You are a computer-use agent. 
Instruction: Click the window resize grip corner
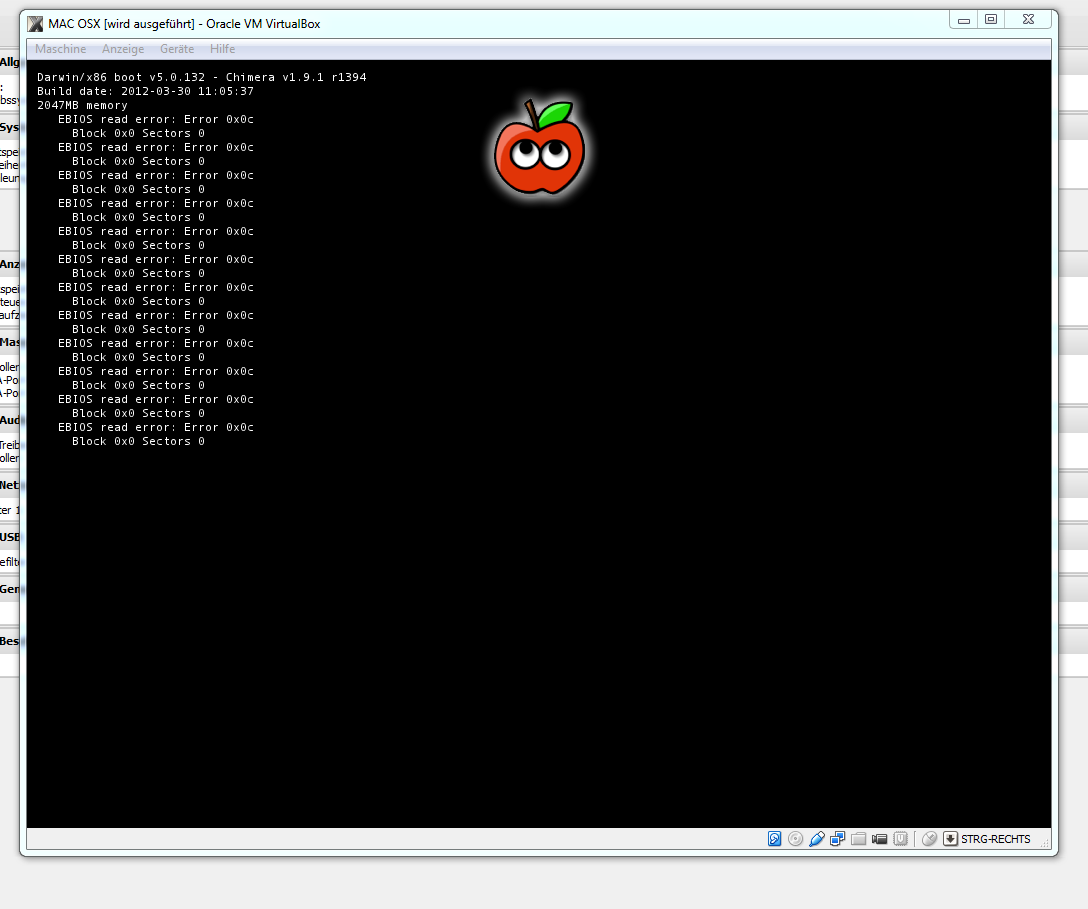(x=1045, y=843)
